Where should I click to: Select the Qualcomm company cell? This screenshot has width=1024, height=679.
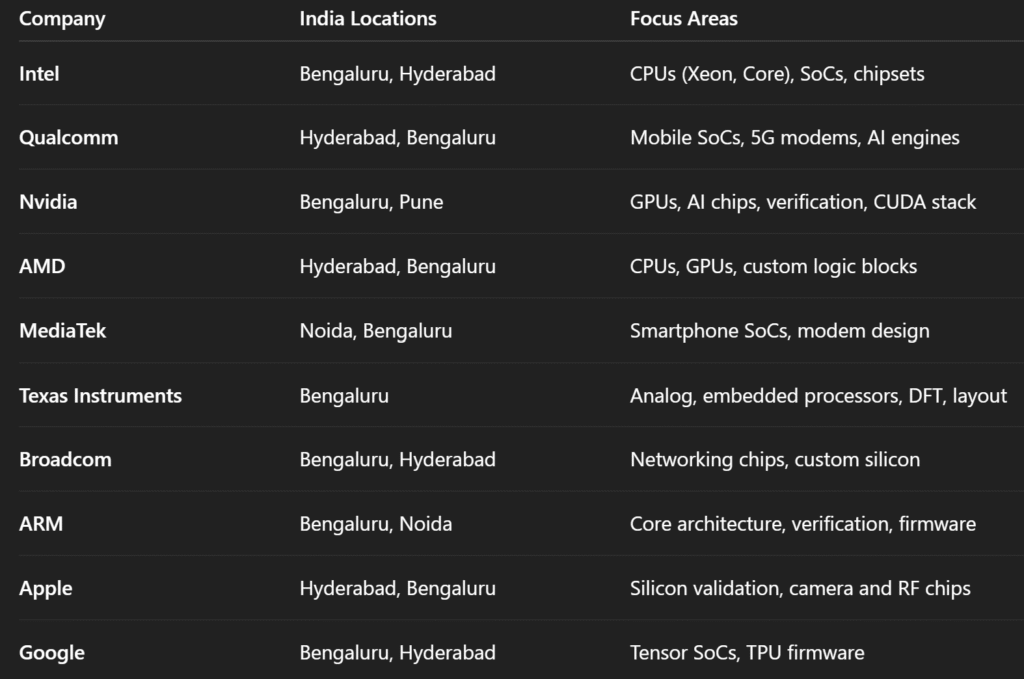click(x=68, y=138)
